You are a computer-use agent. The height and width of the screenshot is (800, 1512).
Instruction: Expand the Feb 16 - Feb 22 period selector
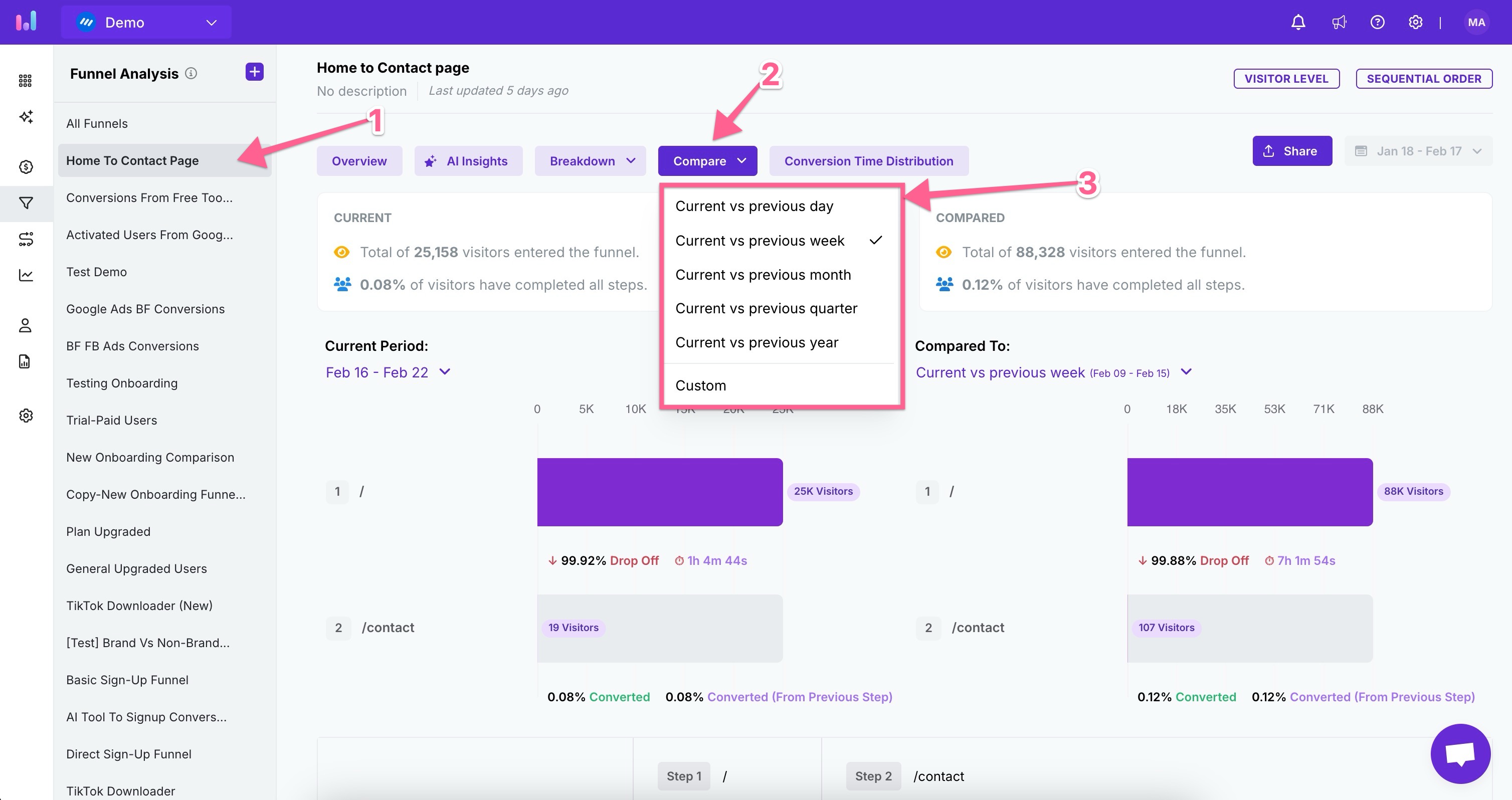388,372
